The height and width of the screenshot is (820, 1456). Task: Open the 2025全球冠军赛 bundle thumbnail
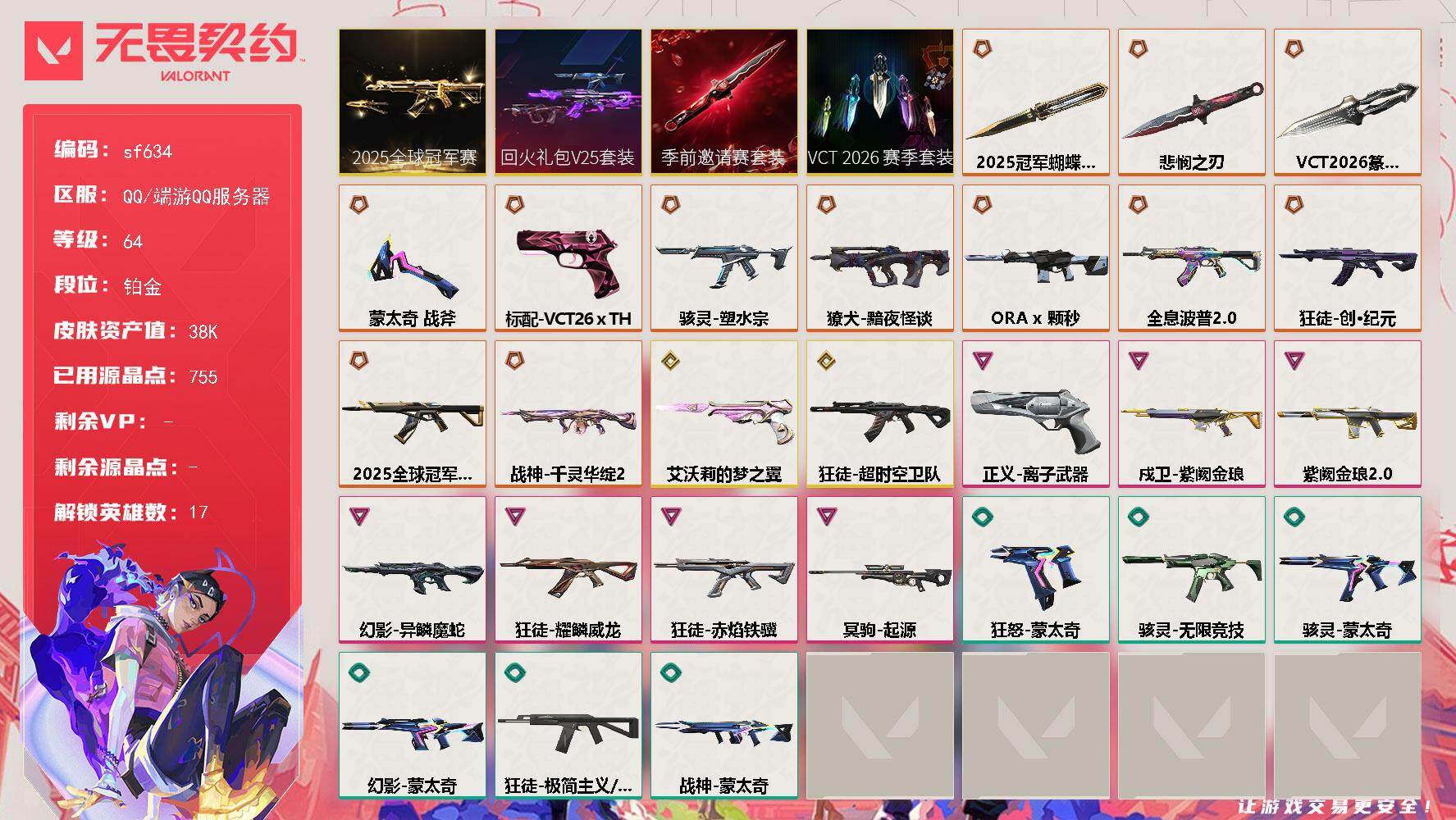pos(413,102)
